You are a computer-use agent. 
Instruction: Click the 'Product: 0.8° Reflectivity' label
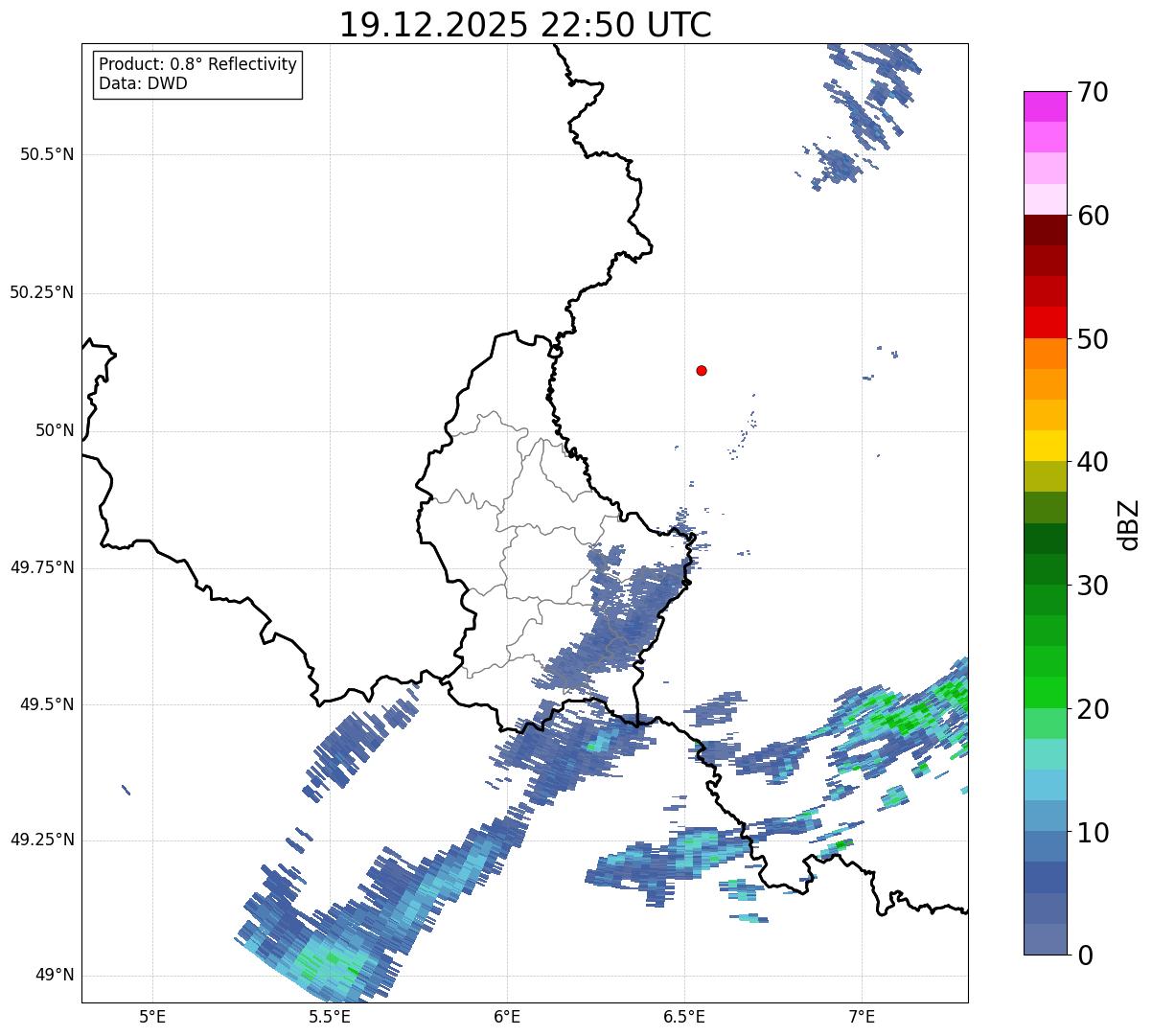point(198,64)
